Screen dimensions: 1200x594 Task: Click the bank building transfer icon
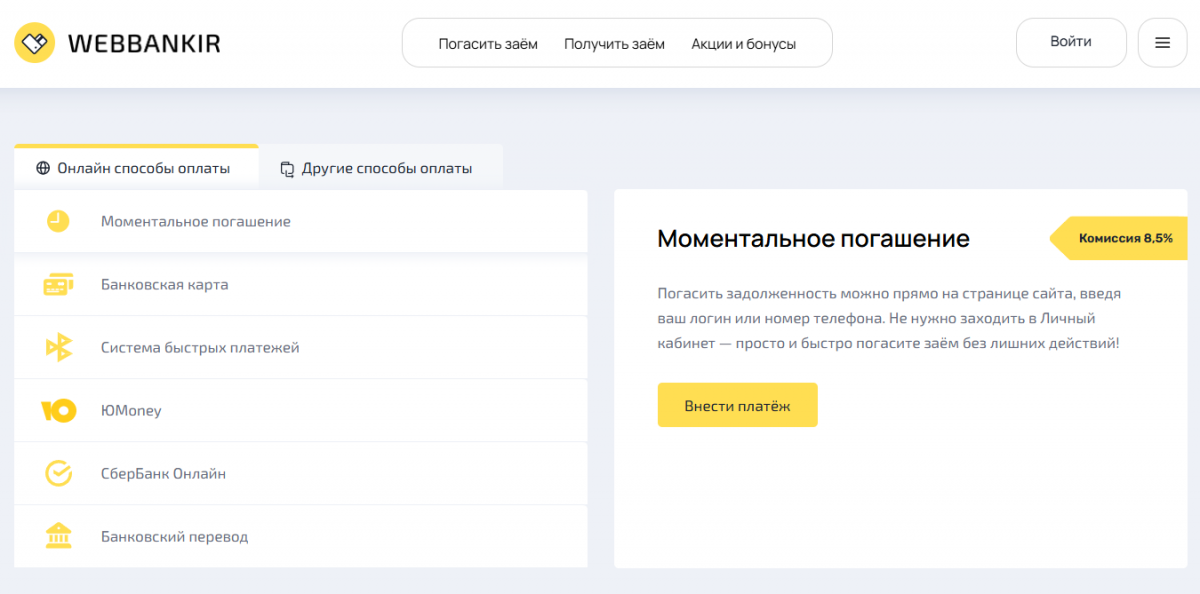click(x=58, y=537)
